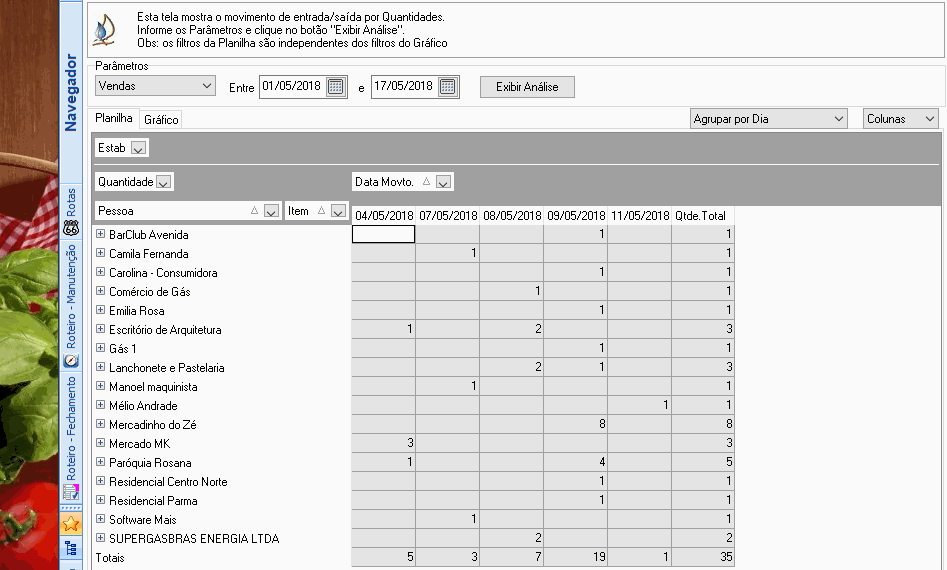Open the Agrupar por Dia combo box

[768, 119]
